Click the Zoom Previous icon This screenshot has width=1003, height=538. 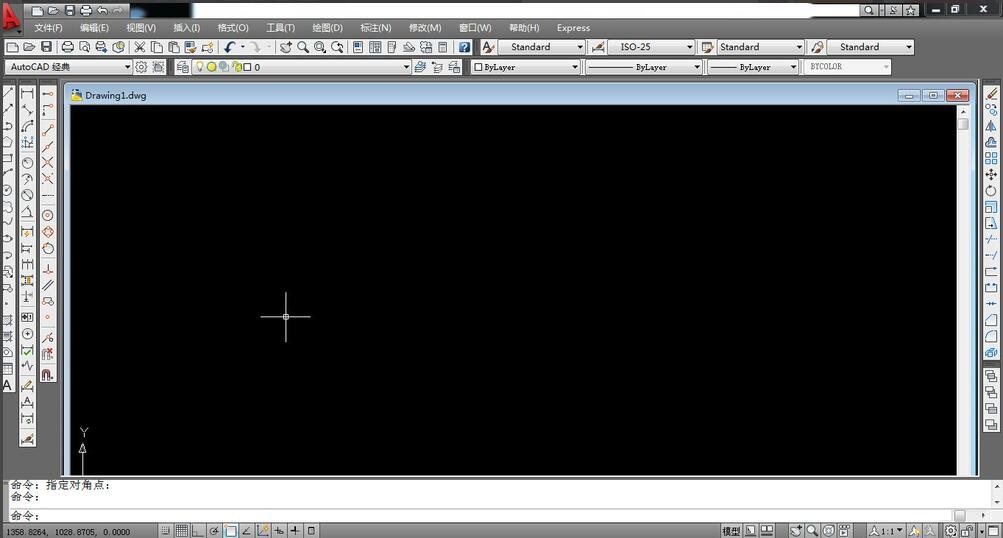point(337,47)
